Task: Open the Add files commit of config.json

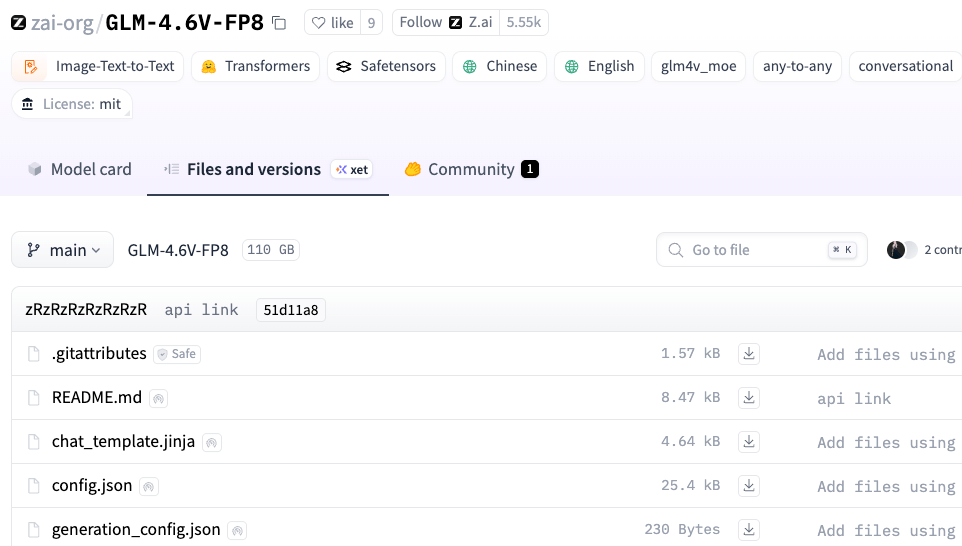Action: (x=887, y=486)
